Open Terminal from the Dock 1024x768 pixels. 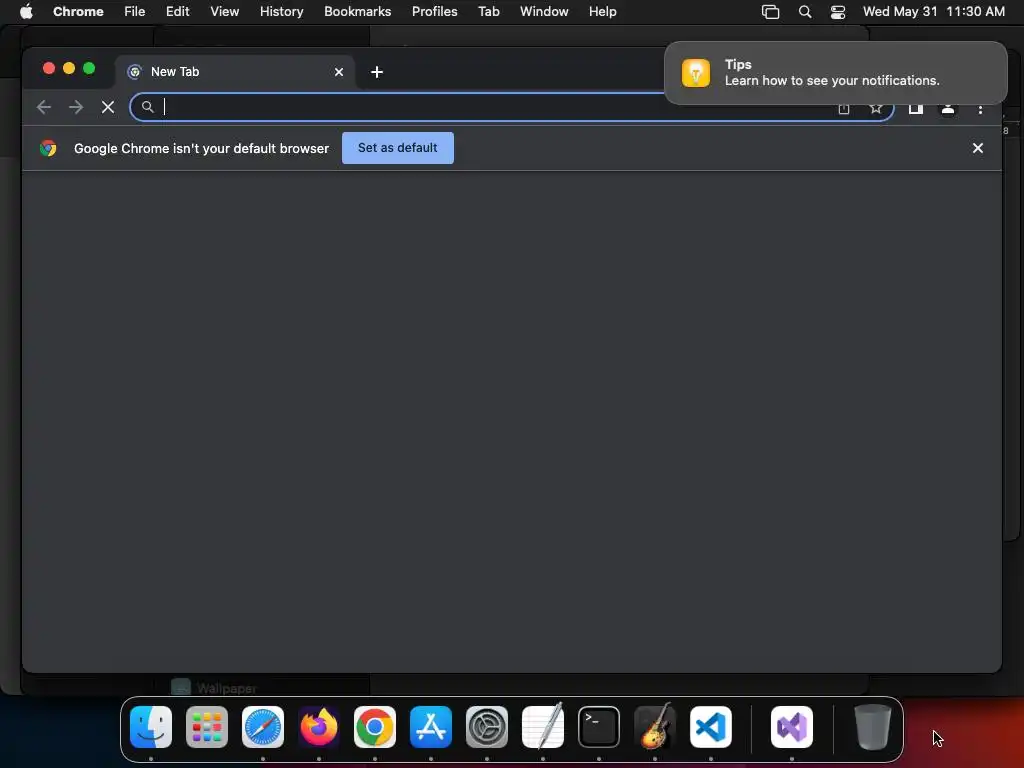[599, 727]
